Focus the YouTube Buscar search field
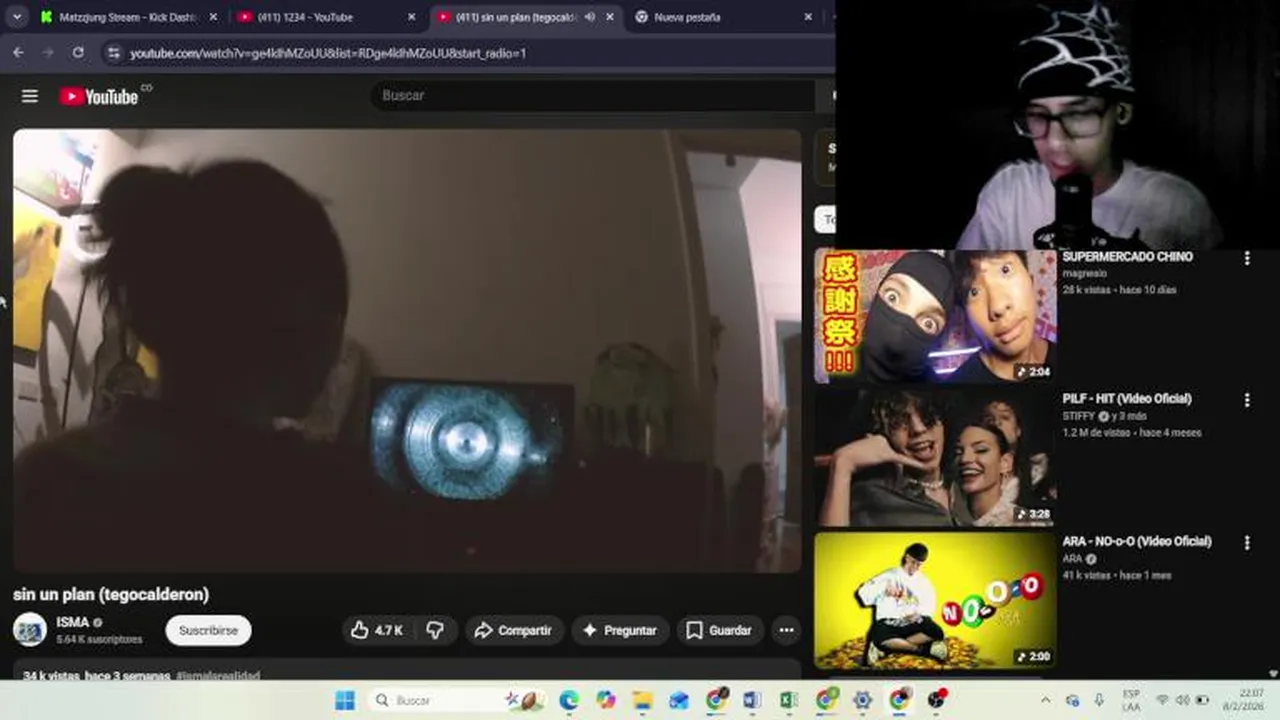1280x720 pixels. (595, 95)
